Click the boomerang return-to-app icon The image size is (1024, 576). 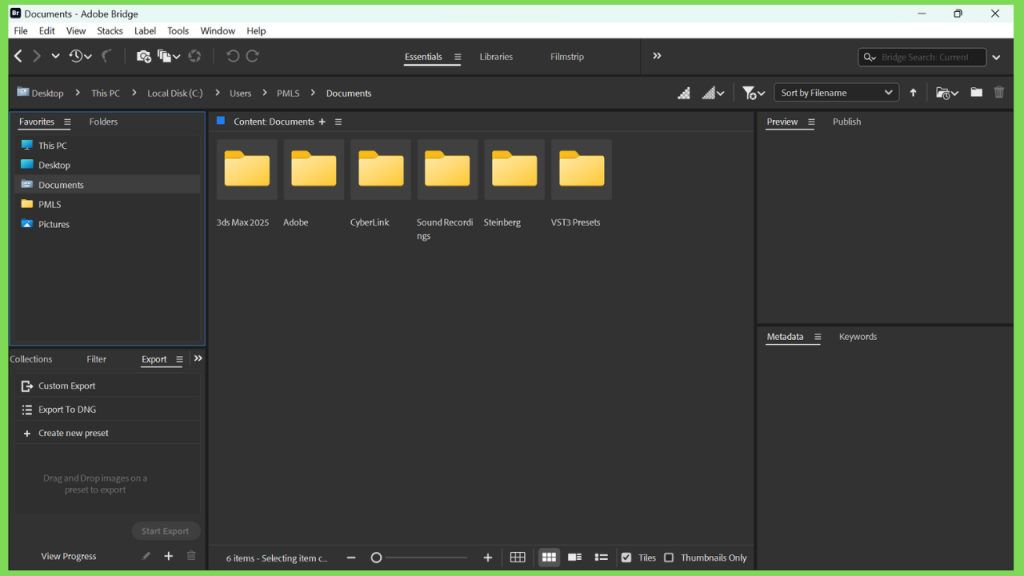[x=107, y=56]
